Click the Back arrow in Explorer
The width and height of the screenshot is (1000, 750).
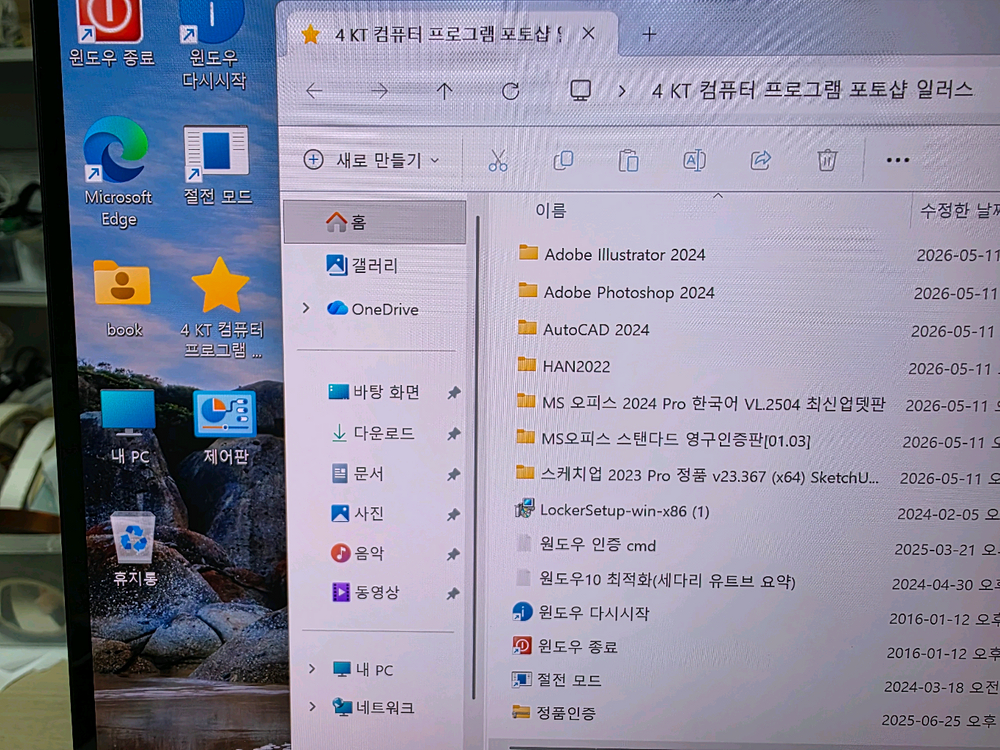click(314, 91)
